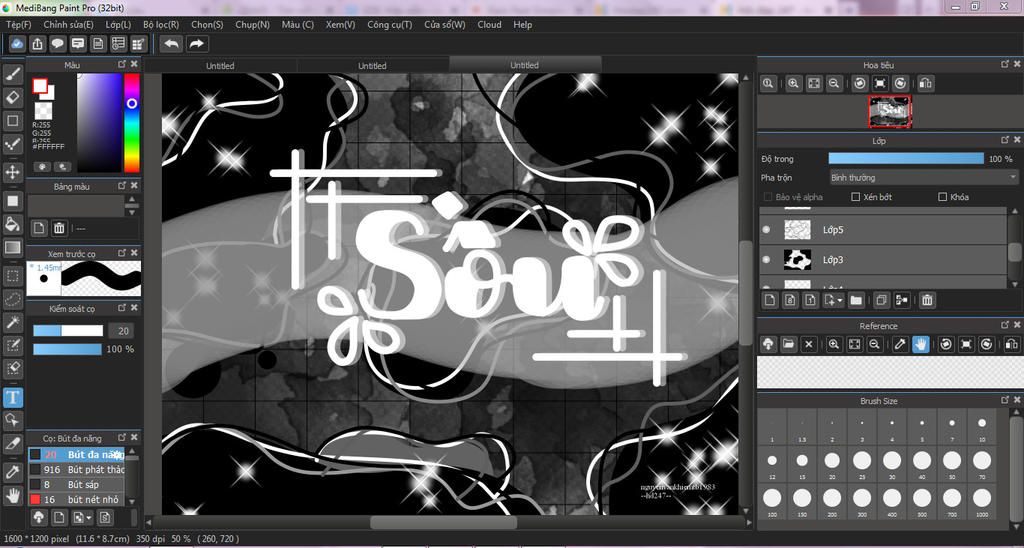Viewport: 1024px width, 548px height.
Task: Click the Lớp3 layer thumbnail
Action: 797,259
